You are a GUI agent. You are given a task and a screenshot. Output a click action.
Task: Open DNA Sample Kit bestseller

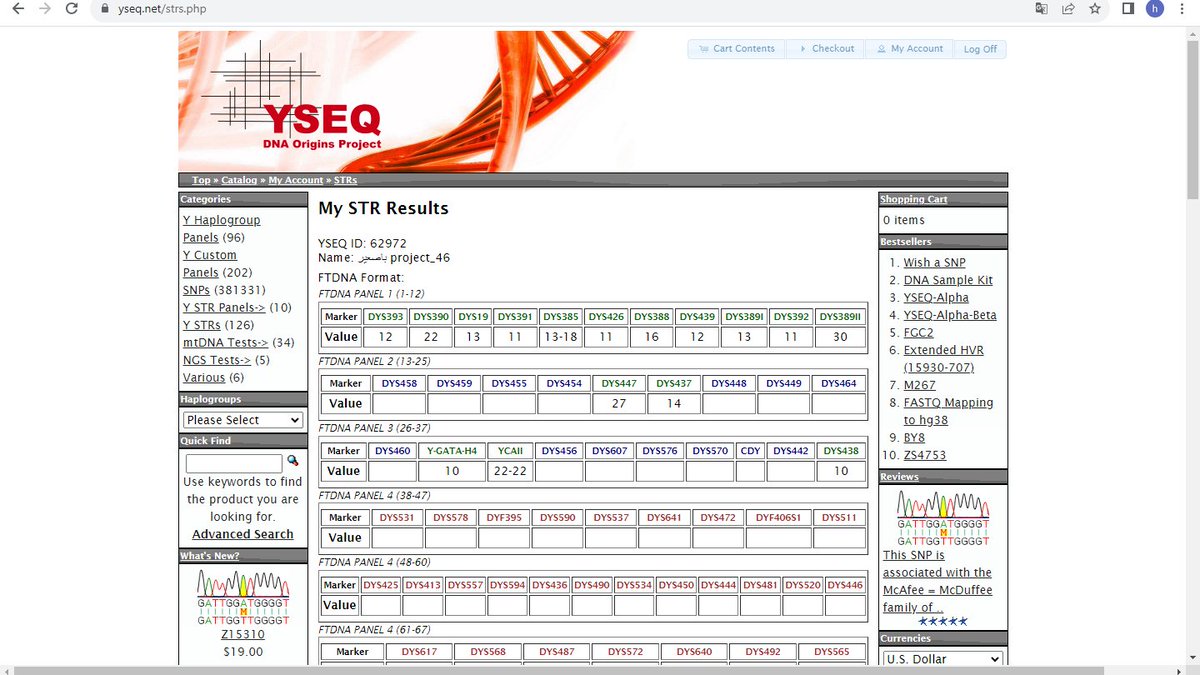(948, 280)
